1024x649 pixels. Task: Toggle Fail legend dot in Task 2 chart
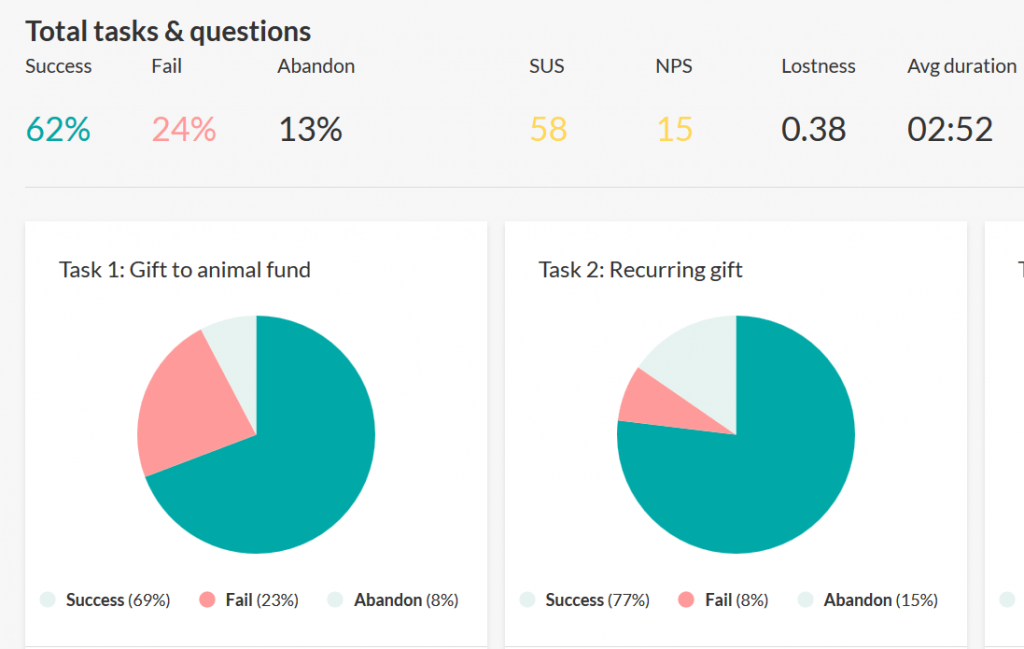click(x=686, y=599)
